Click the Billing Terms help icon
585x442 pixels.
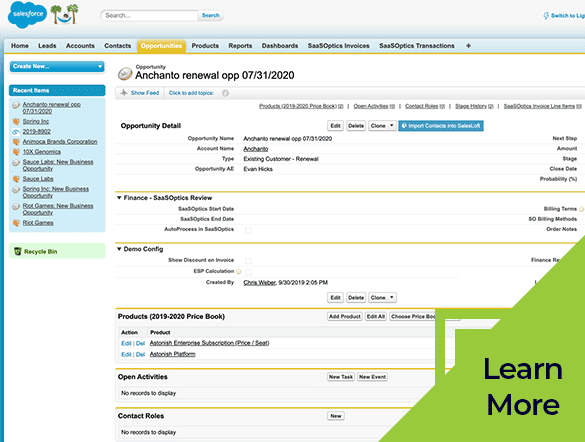pyautogui.click(x=581, y=209)
